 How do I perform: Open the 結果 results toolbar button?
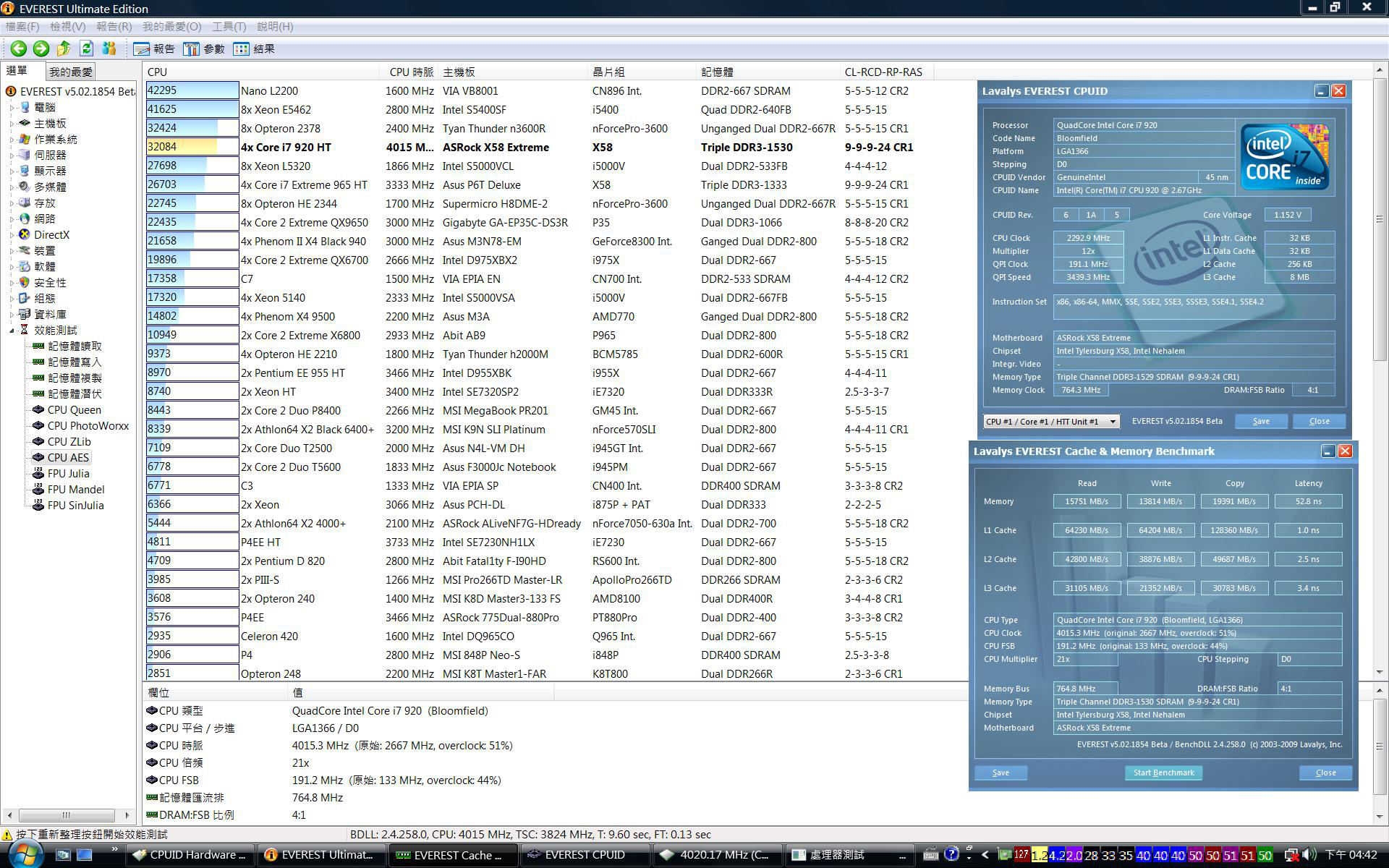coord(254,49)
